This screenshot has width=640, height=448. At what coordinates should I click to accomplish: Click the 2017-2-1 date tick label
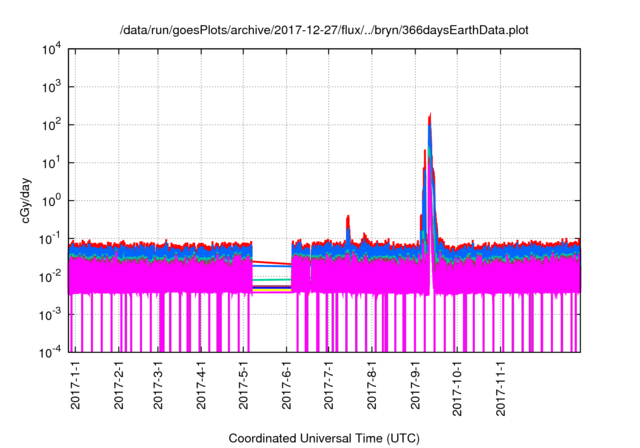[118, 386]
